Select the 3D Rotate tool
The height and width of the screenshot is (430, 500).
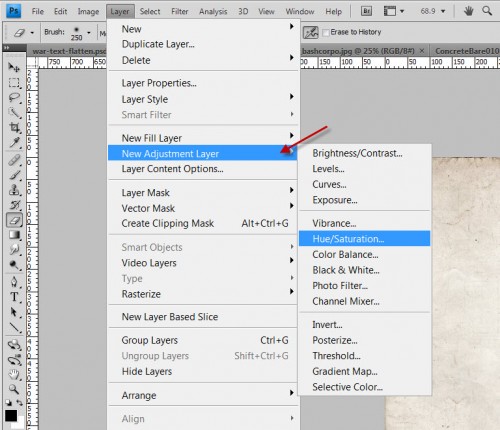(14, 345)
